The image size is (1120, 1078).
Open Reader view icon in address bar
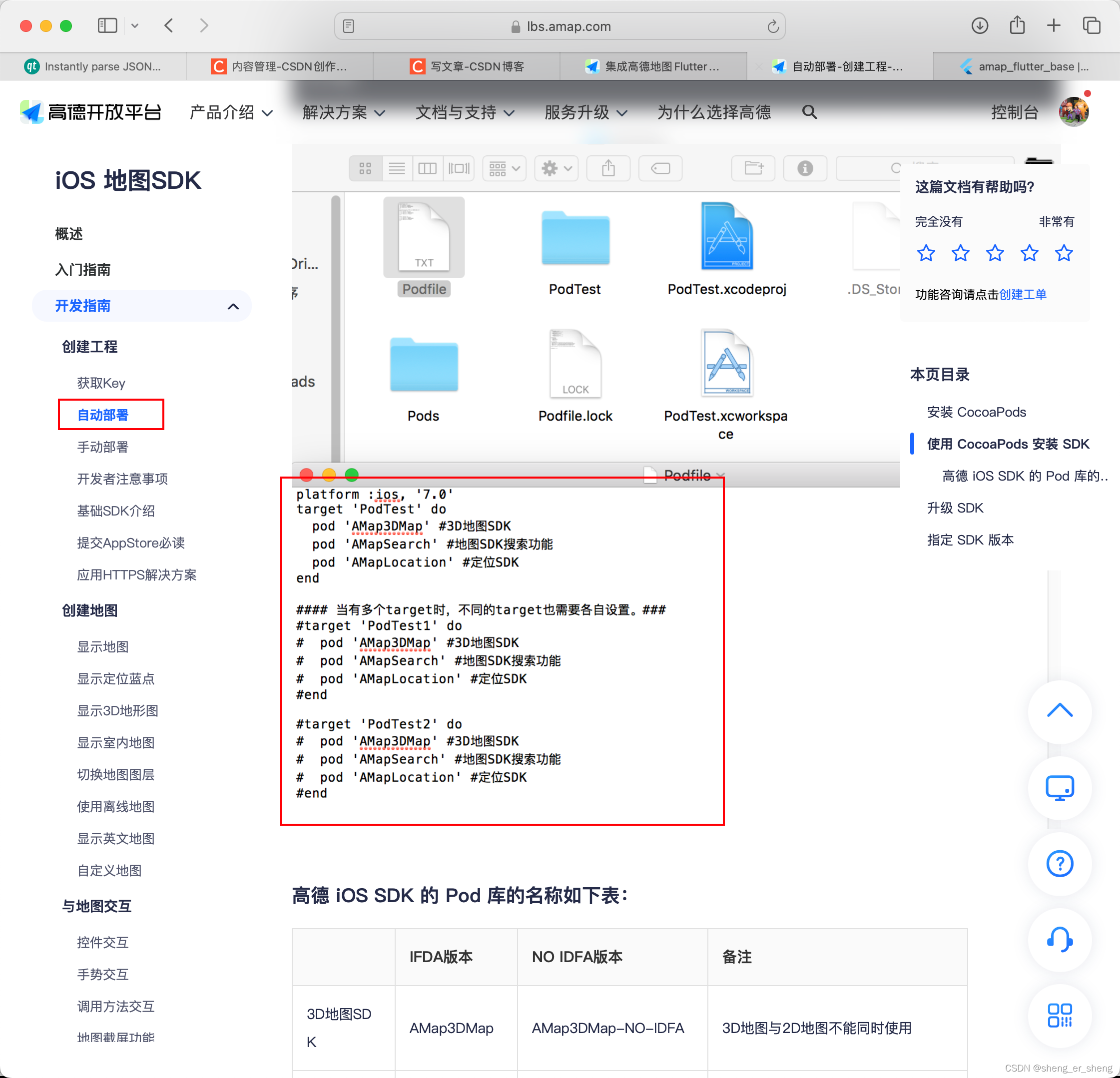click(349, 26)
